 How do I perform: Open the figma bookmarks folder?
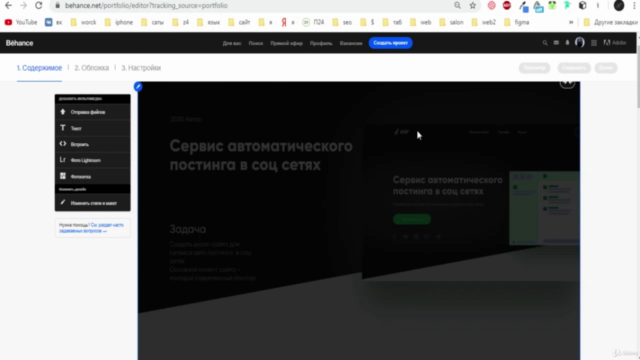point(517,22)
